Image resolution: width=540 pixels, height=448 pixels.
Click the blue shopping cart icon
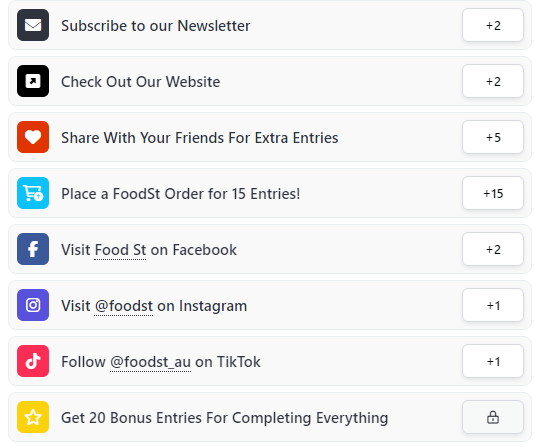tap(33, 193)
